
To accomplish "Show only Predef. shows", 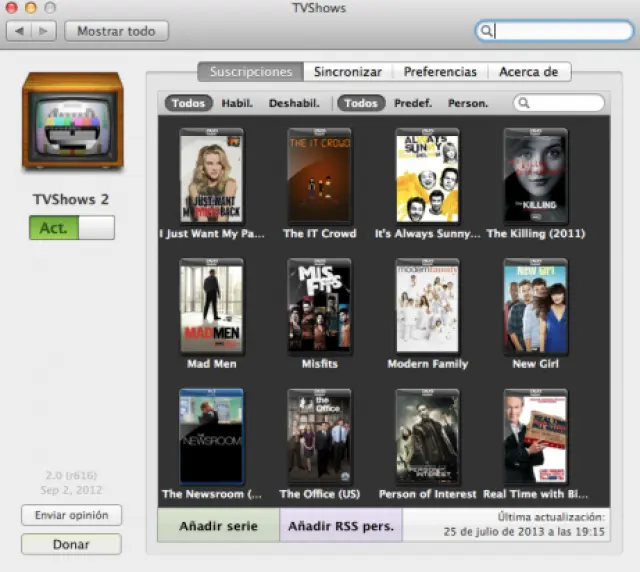I will point(413,103).
